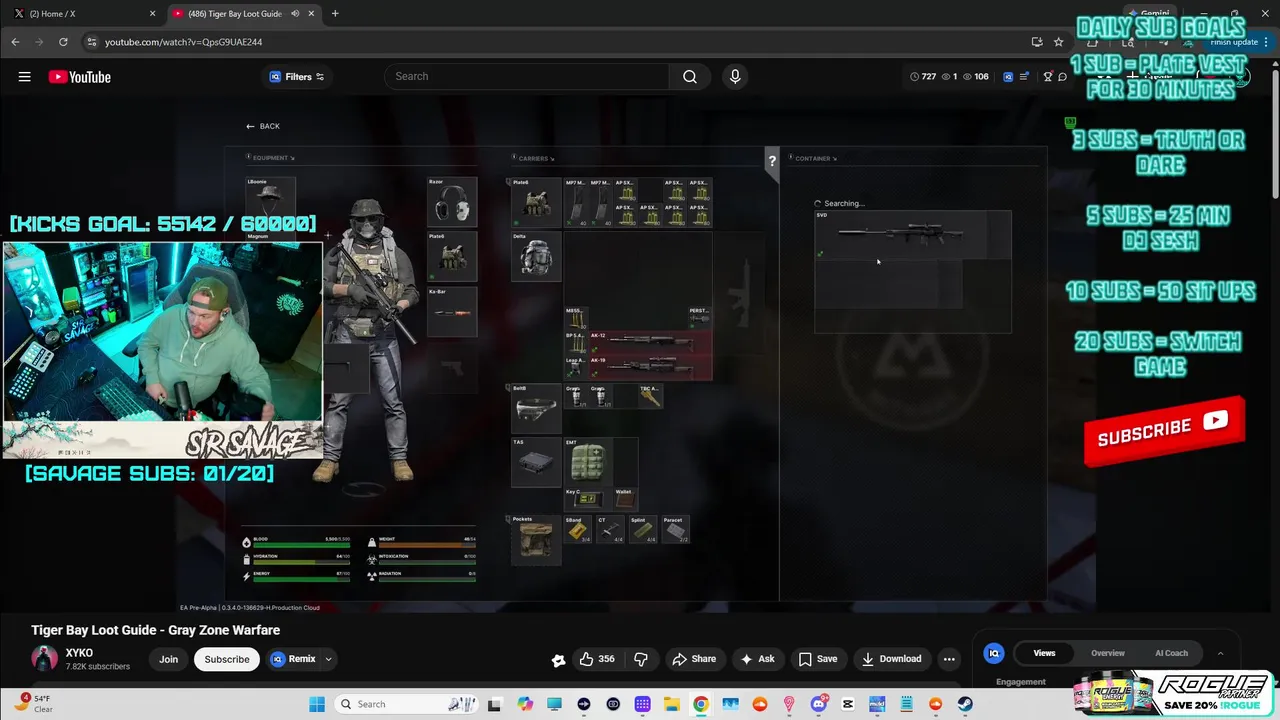Screen dimensions: 1280x720
Task: Mute the Tiger Bay Loot Guide tab
Action: coord(295,13)
